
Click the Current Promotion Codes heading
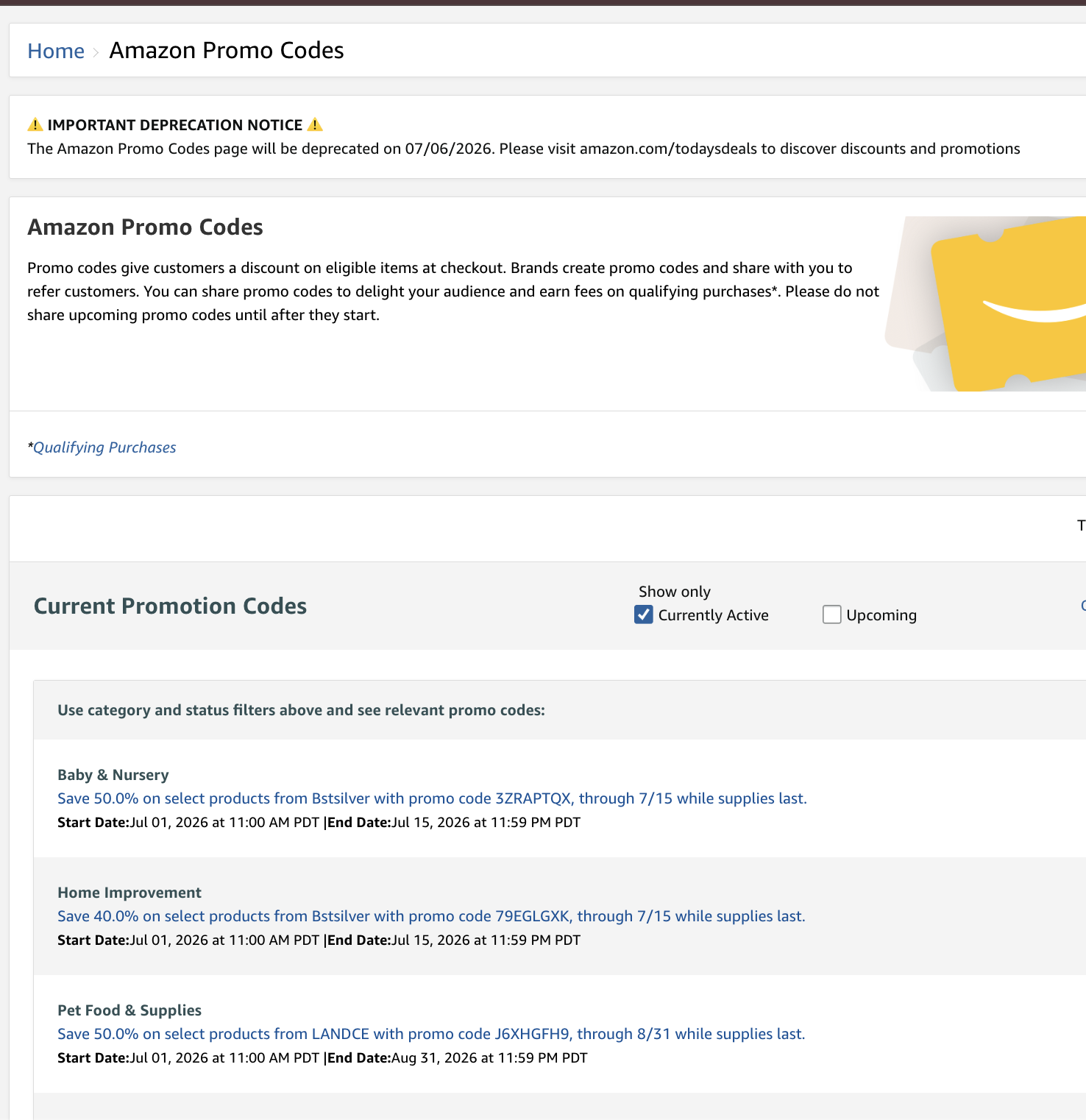coord(170,606)
